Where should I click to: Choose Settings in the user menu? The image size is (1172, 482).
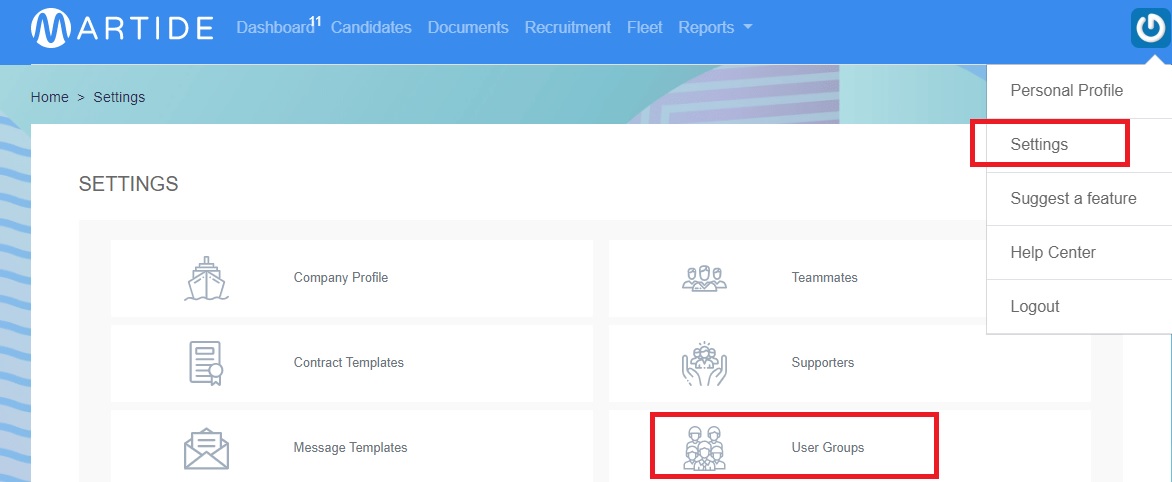click(x=1079, y=145)
